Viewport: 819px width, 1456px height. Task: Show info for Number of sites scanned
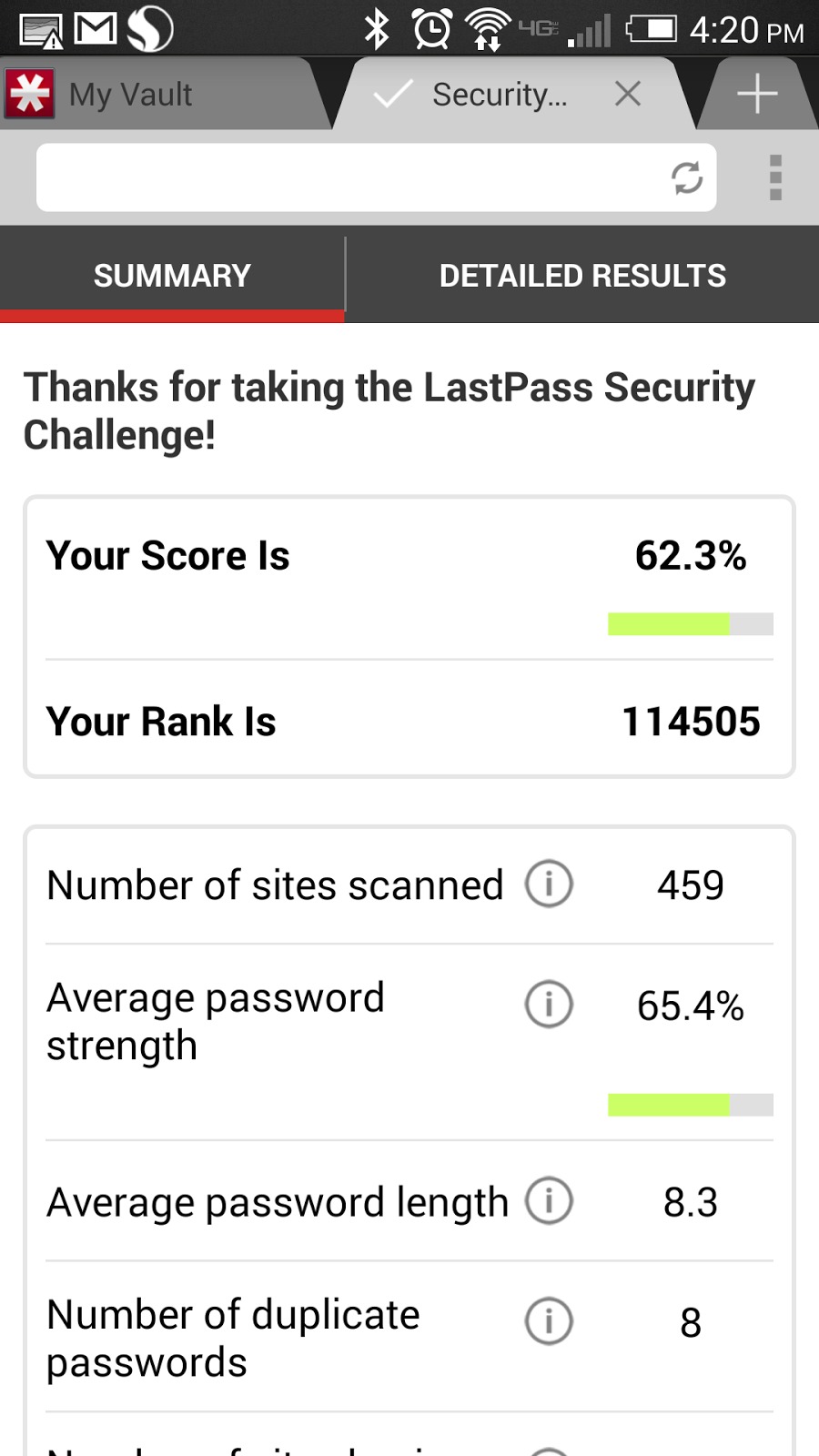549,884
